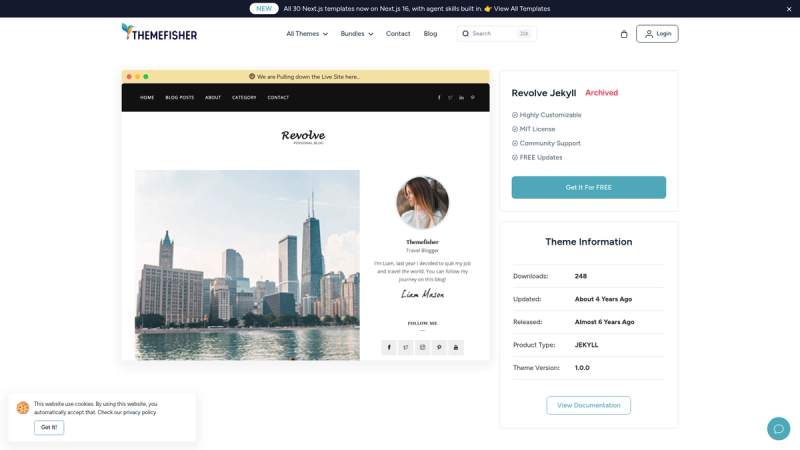Viewport: 800px width, 450px height.
Task: Click the Travel Blogger subtitle
Action: pos(422,251)
